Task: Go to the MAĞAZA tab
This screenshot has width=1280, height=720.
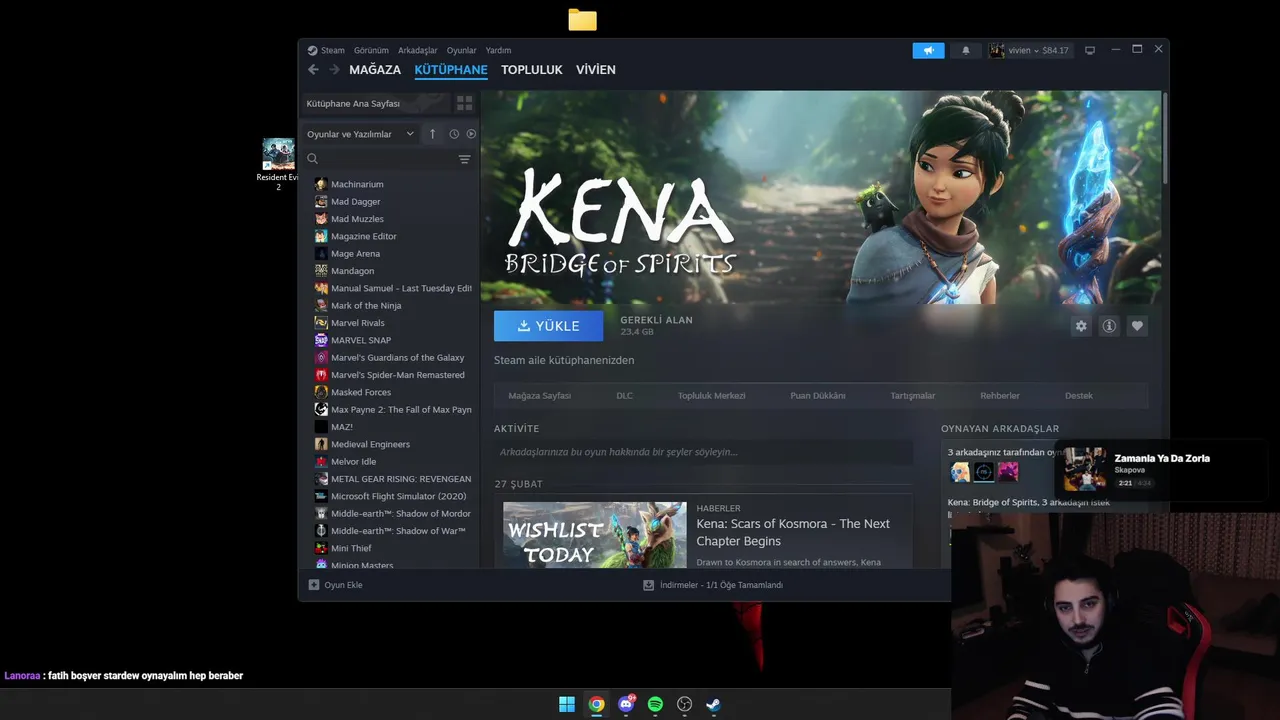Action: (375, 70)
